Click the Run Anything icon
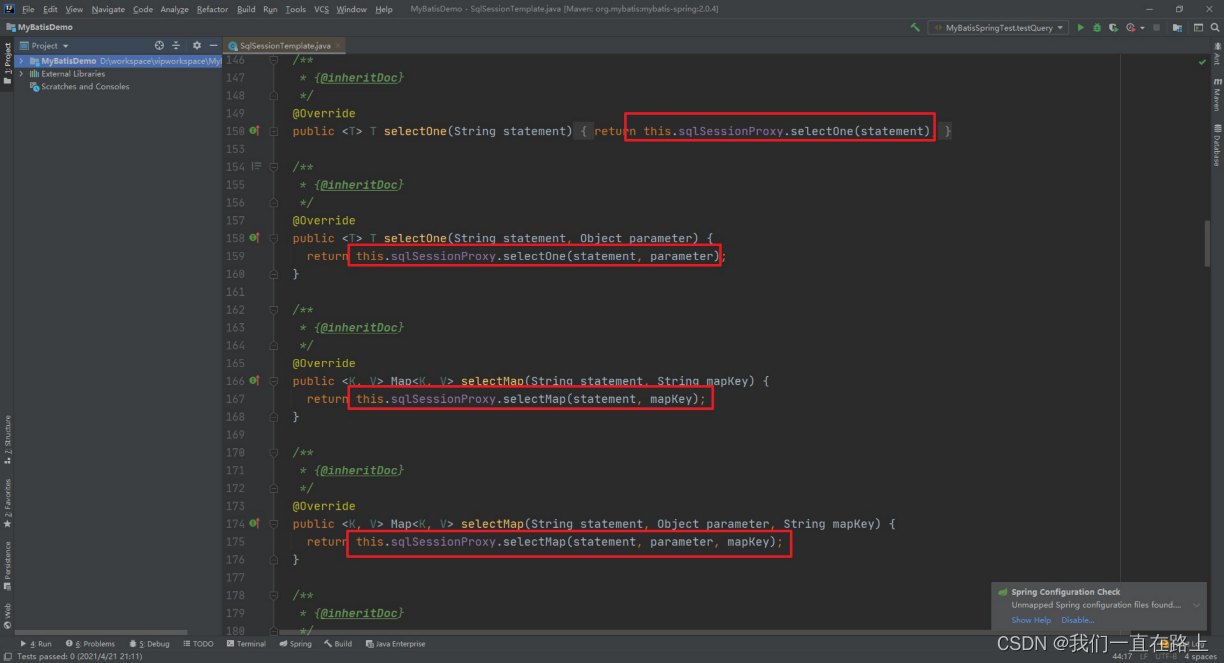The image size is (1225, 663). (x=1198, y=28)
